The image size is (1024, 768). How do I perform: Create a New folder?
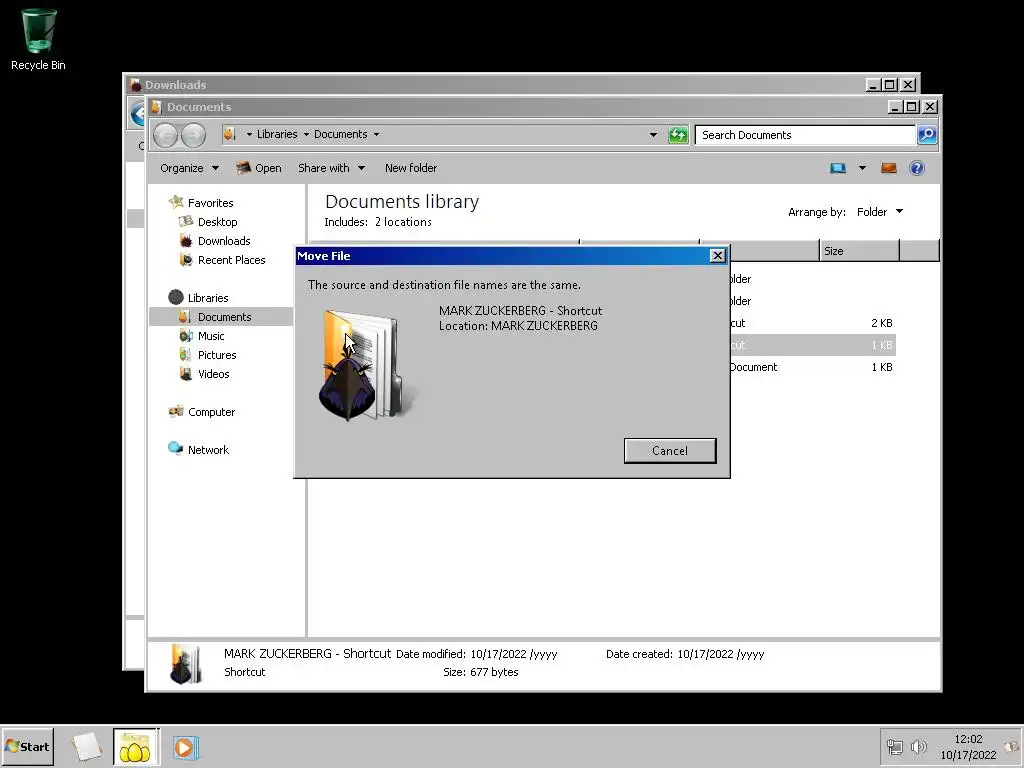pos(411,168)
